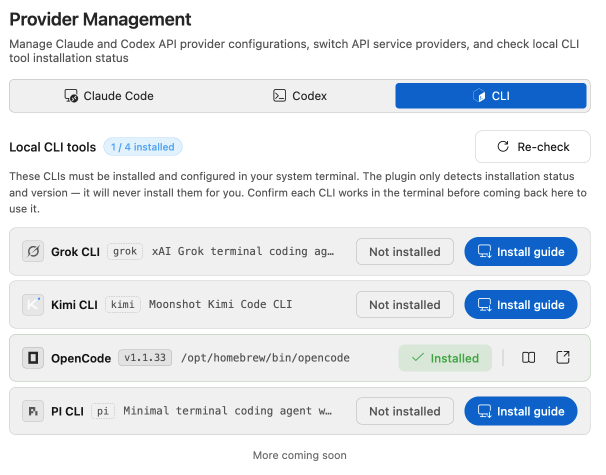Click the 'Grok CLI' name
The image size is (606, 475).
[75, 252]
